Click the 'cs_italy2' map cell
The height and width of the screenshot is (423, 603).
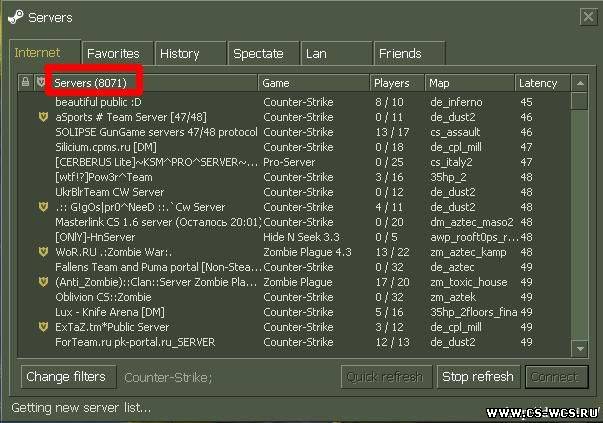[451, 162]
